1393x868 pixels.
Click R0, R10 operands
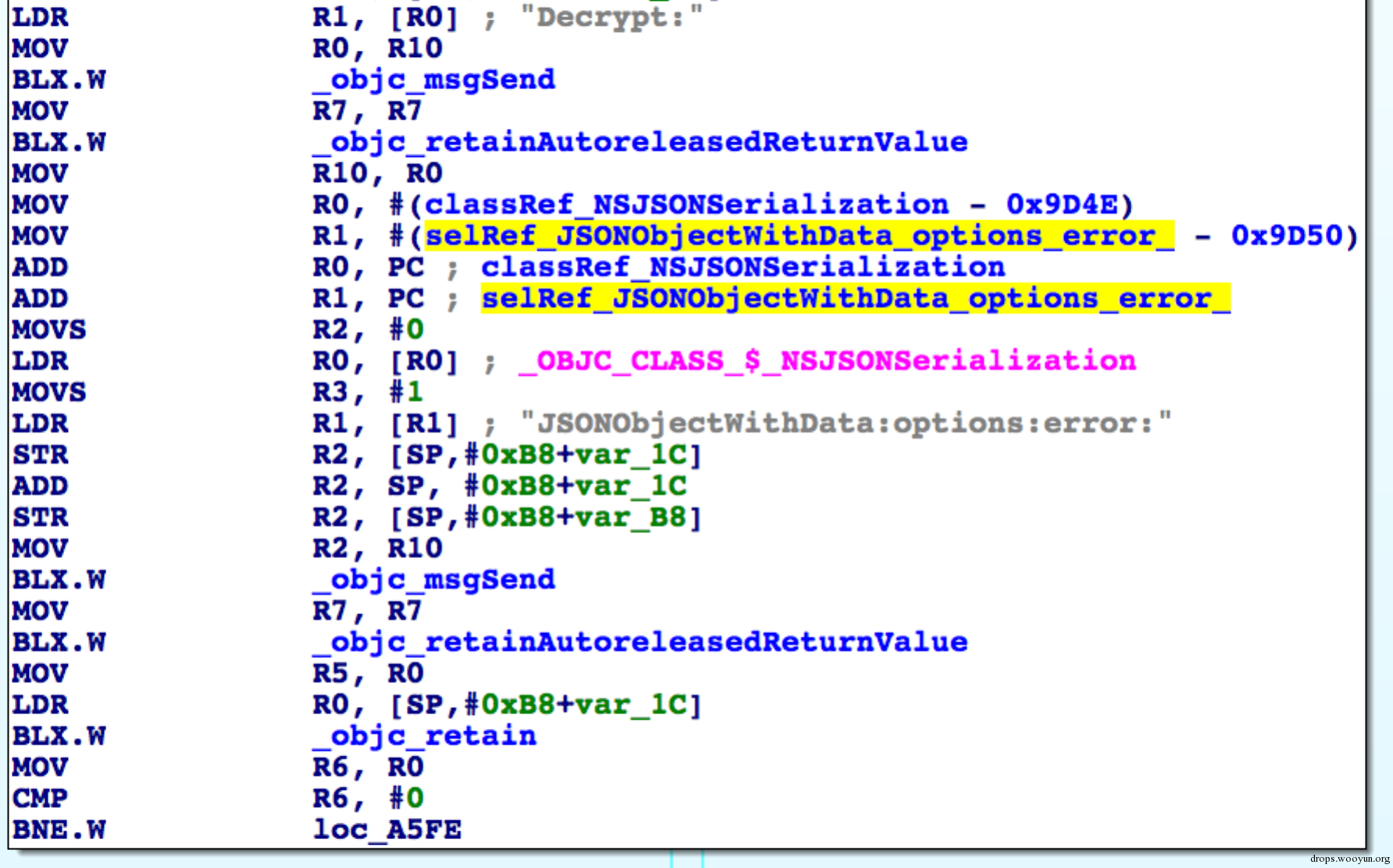[377, 48]
